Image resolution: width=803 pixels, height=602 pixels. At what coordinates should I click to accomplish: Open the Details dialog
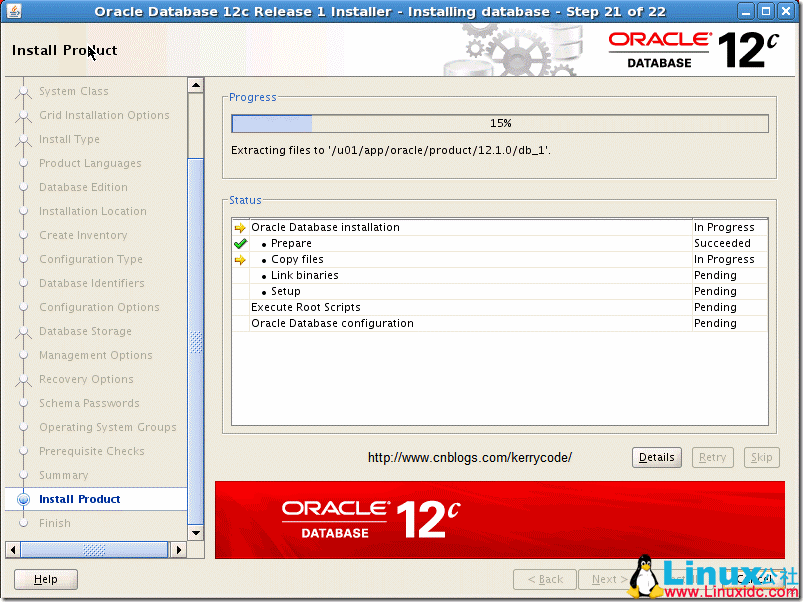[x=656, y=457]
